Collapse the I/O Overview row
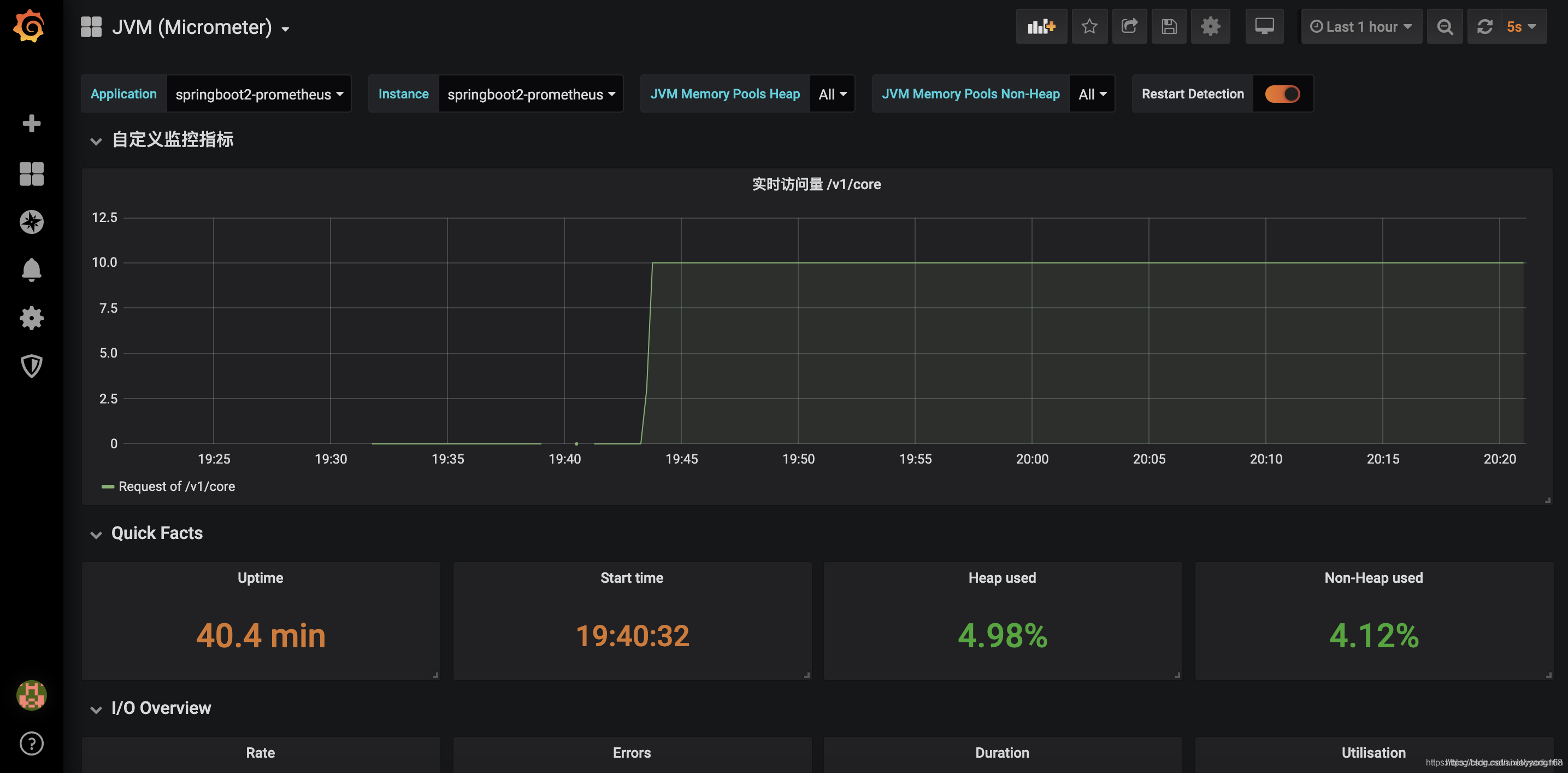1568x773 pixels. tap(161, 708)
